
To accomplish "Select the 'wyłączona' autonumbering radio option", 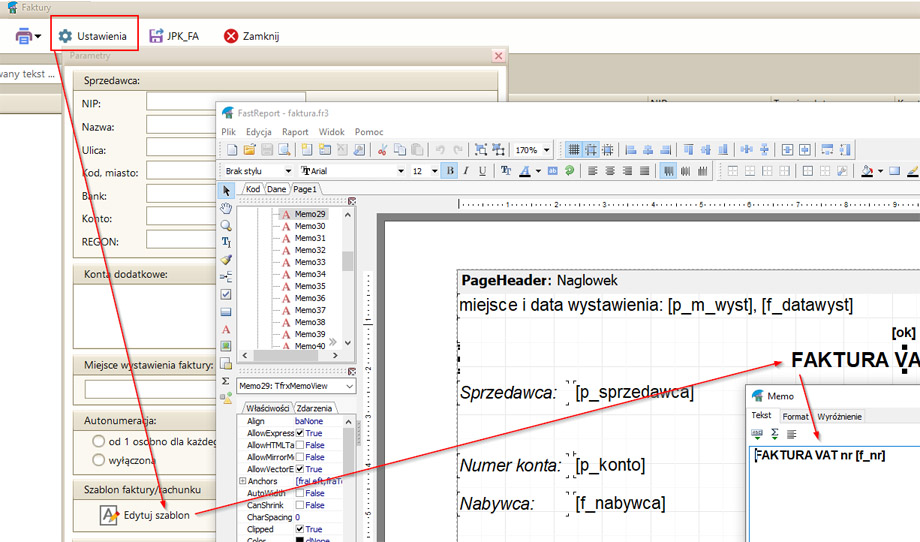I will (99, 460).
